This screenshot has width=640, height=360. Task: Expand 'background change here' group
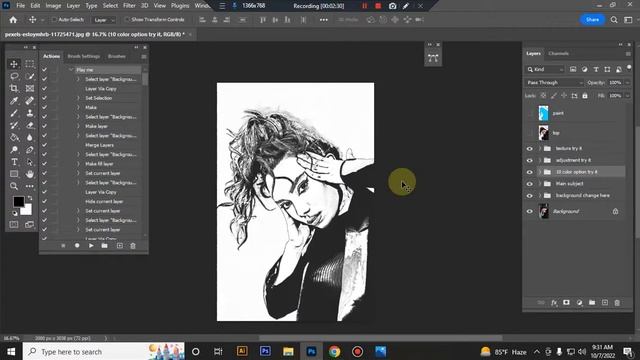click(540, 196)
